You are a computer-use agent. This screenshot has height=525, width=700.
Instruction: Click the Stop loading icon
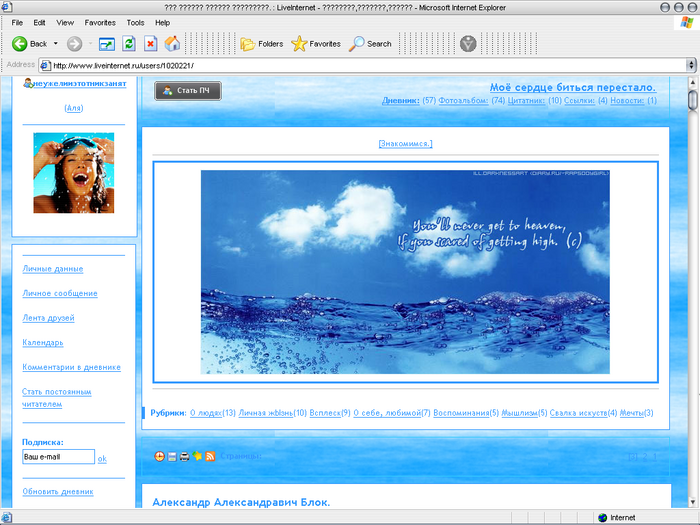coord(150,44)
